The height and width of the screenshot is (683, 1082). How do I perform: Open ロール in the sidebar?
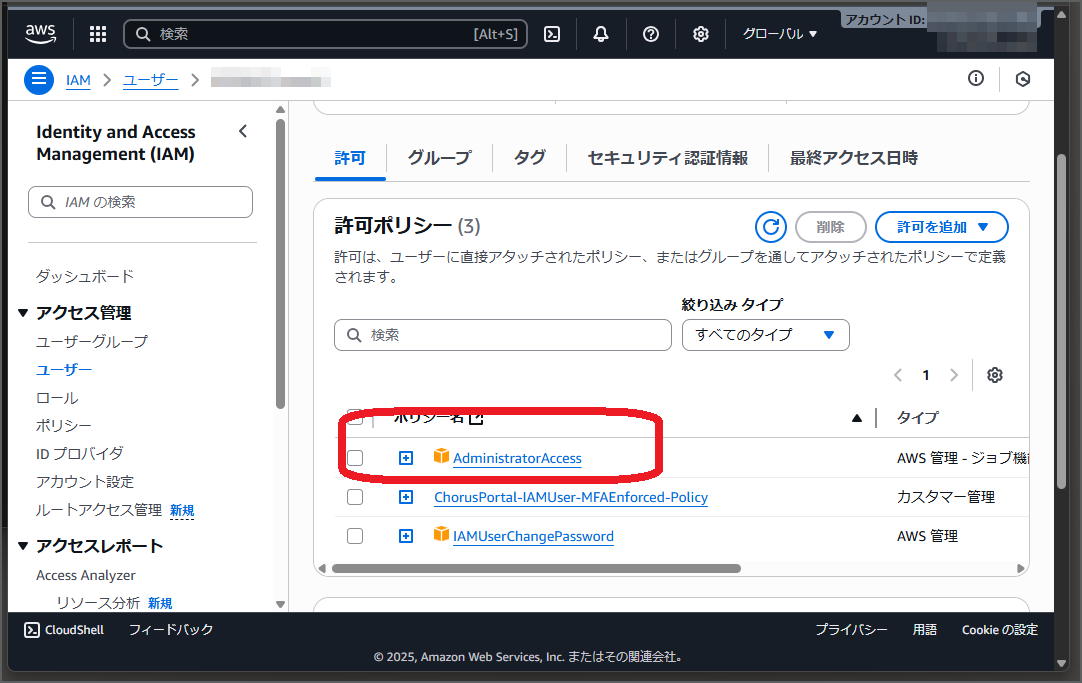tap(57, 398)
